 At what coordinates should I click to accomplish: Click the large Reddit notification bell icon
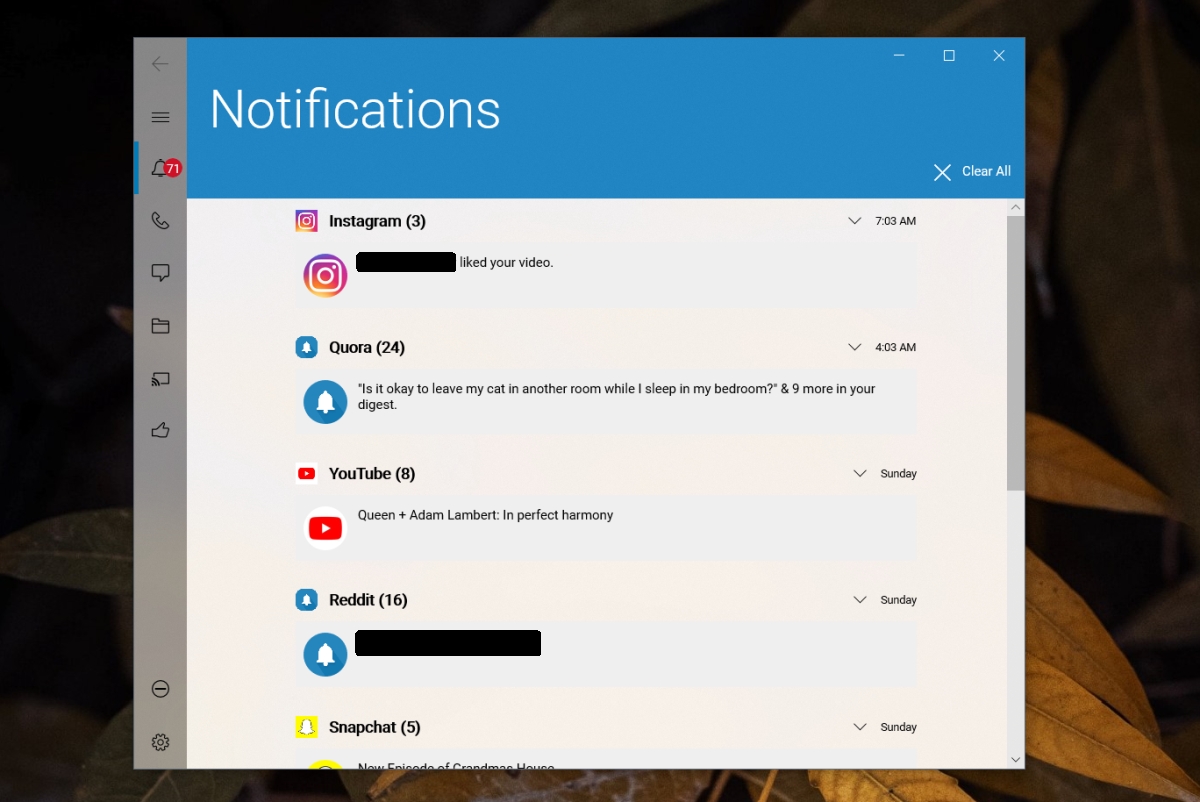325,655
